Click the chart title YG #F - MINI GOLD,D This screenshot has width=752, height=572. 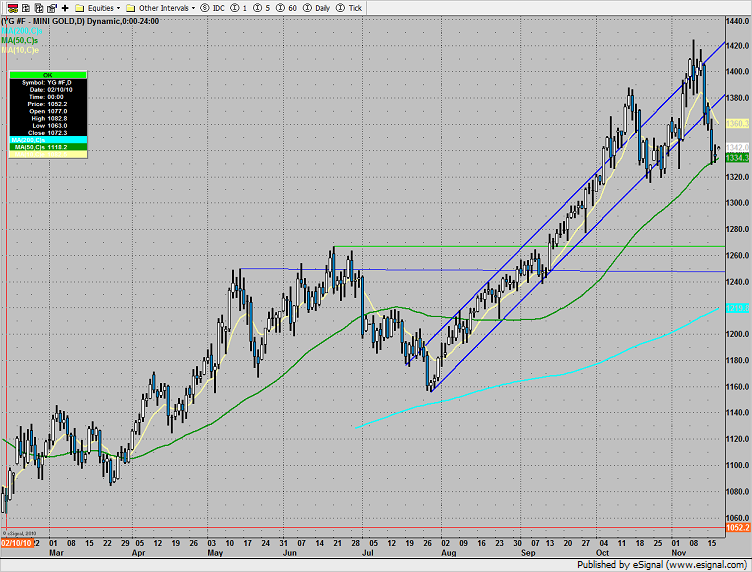point(43,21)
